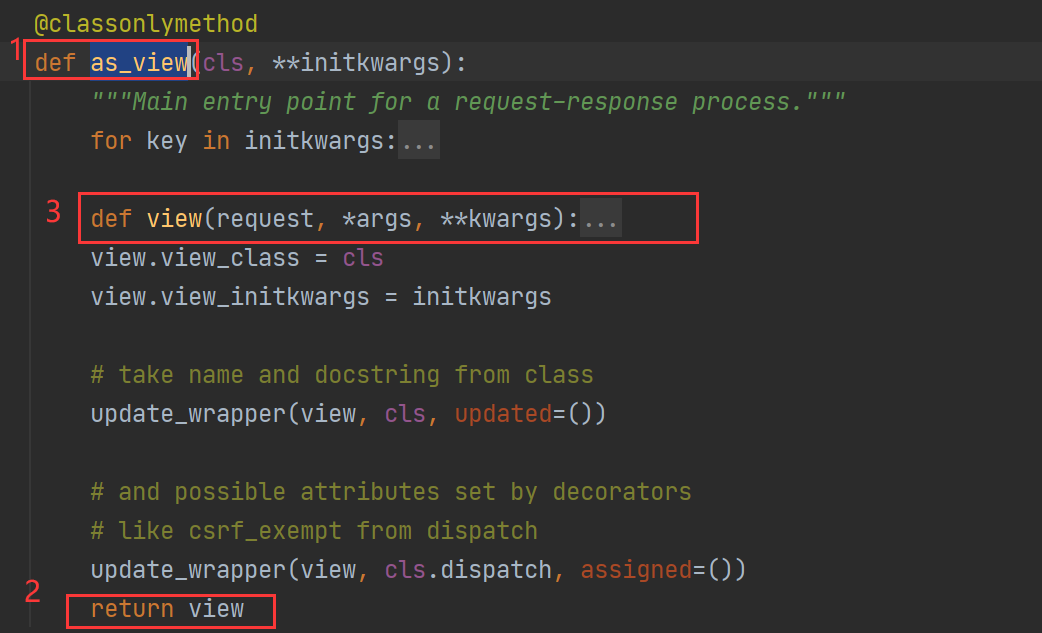Expand folded body of def view function
Image resolution: width=1042 pixels, height=633 pixels.
[x=601, y=219]
